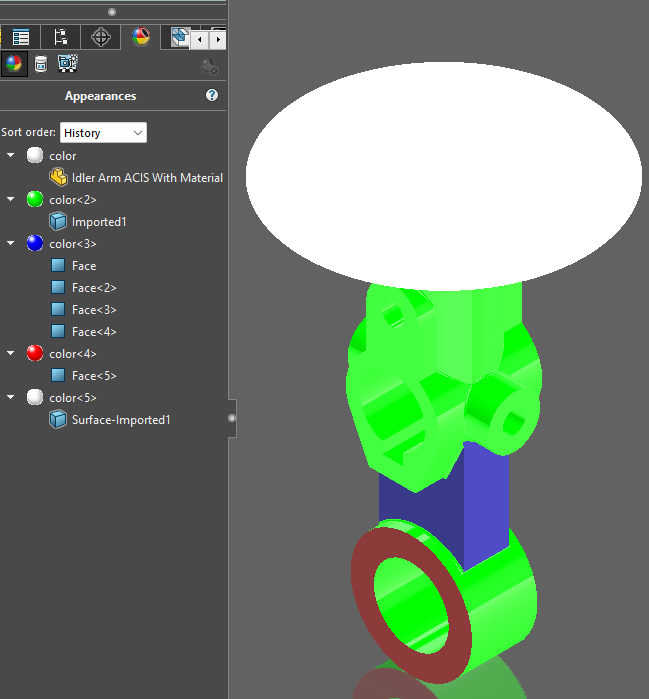Select the Imported1 tree item label

[x=99, y=222]
